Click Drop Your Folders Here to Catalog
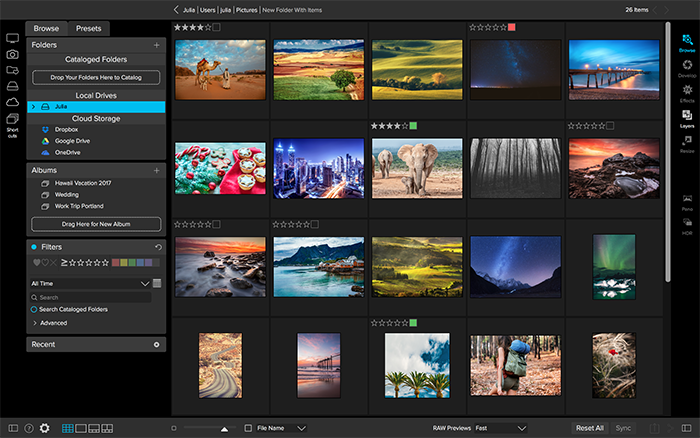Screen dimensions: 700x438 coord(96,77)
